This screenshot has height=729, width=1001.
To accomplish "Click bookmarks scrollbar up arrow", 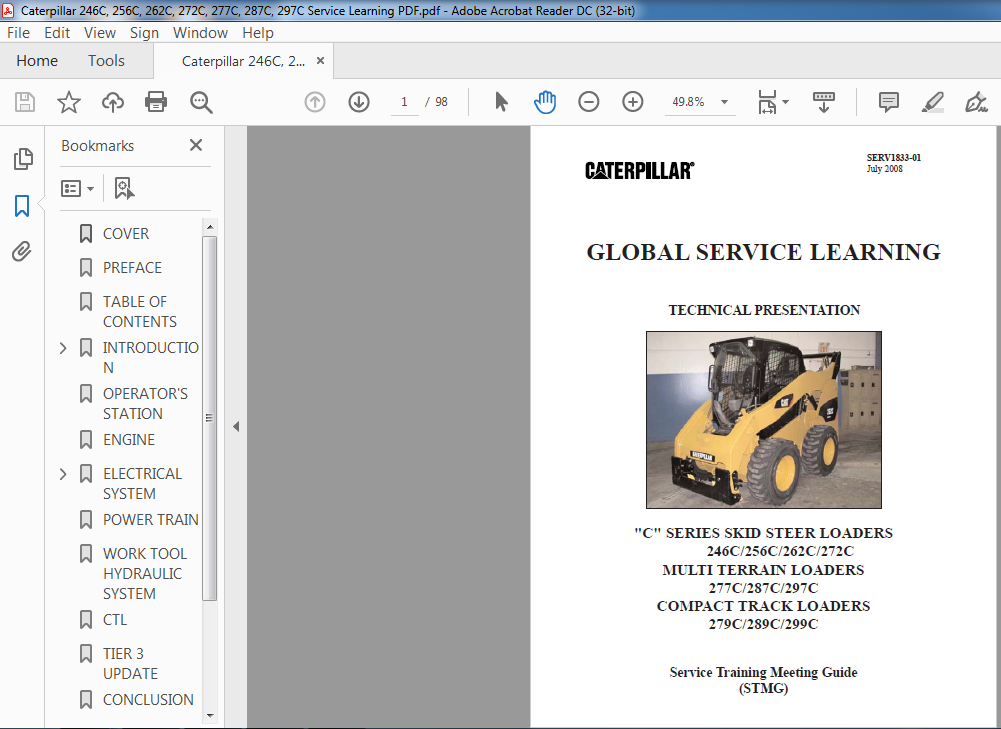I will point(210,227).
